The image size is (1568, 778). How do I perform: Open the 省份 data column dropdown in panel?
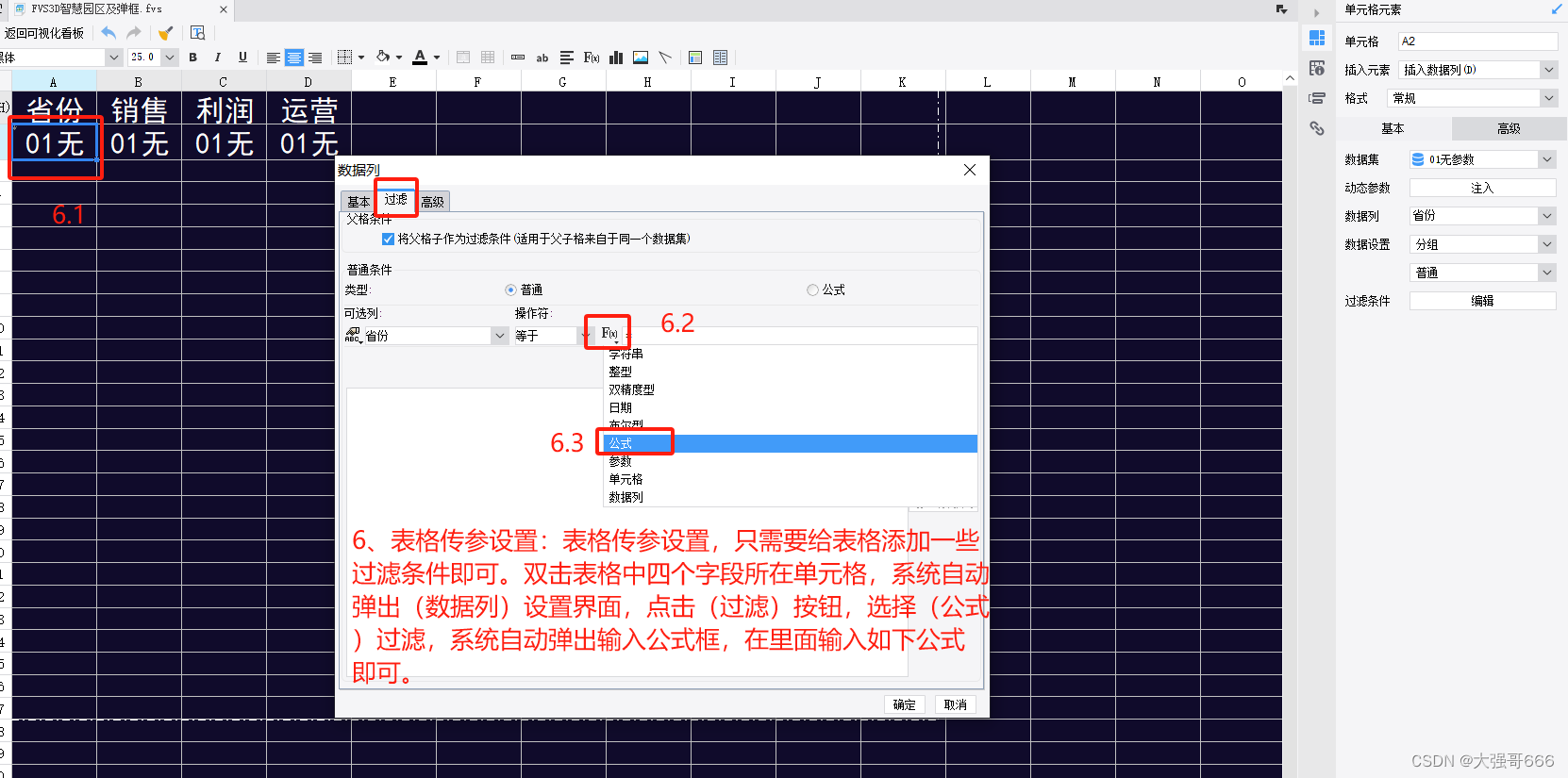pos(1547,216)
